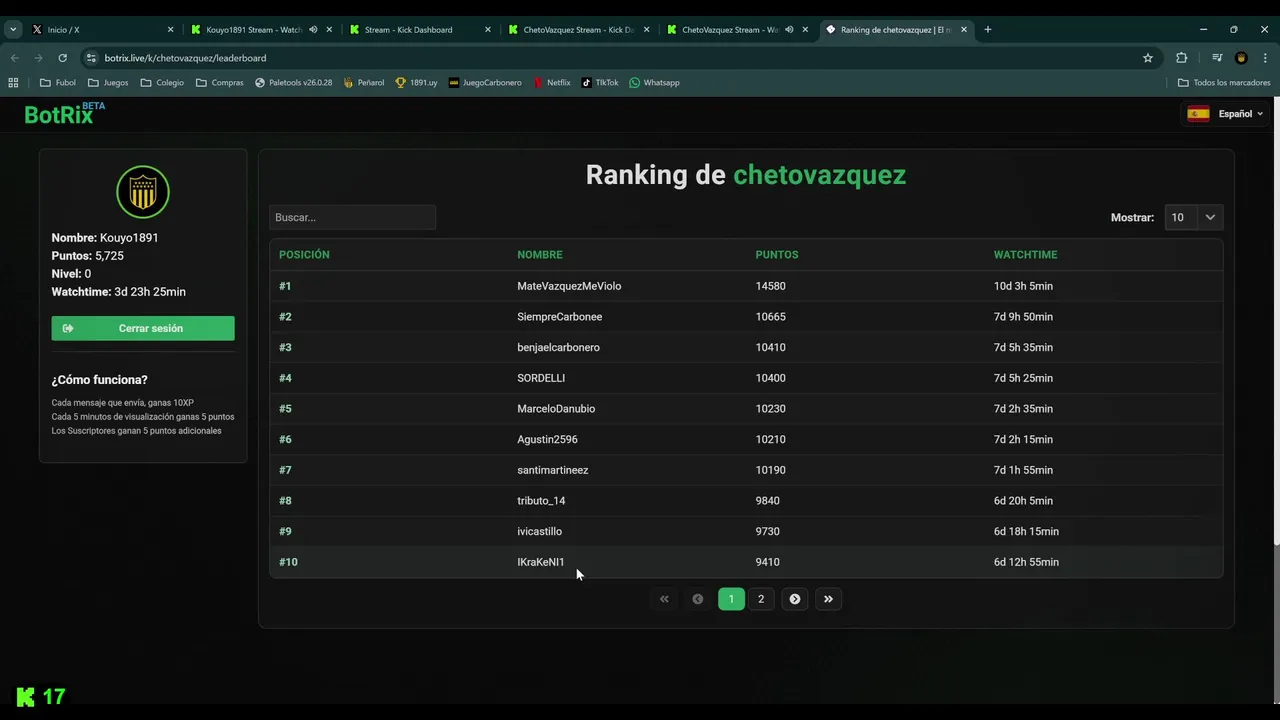Viewport: 1280px width, 720px height.
Task: Open the Paletools v26.0.28 bookmark
Action: tap(293, 83)
